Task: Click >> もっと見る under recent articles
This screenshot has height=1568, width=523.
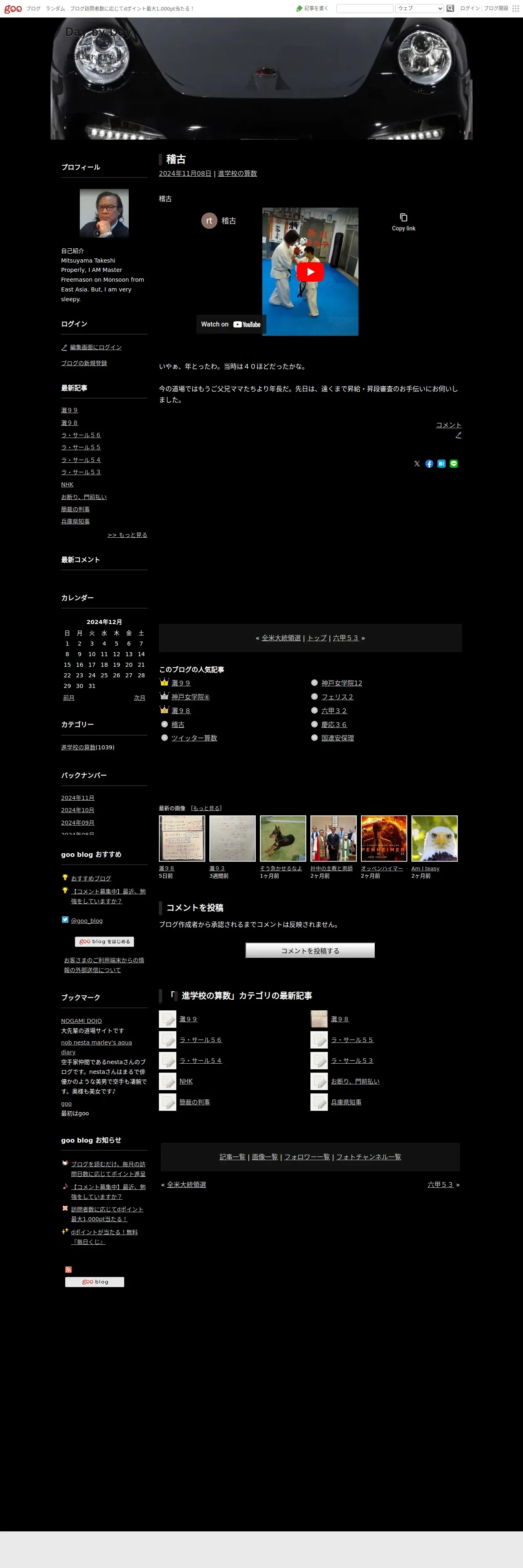Action: 127,535
